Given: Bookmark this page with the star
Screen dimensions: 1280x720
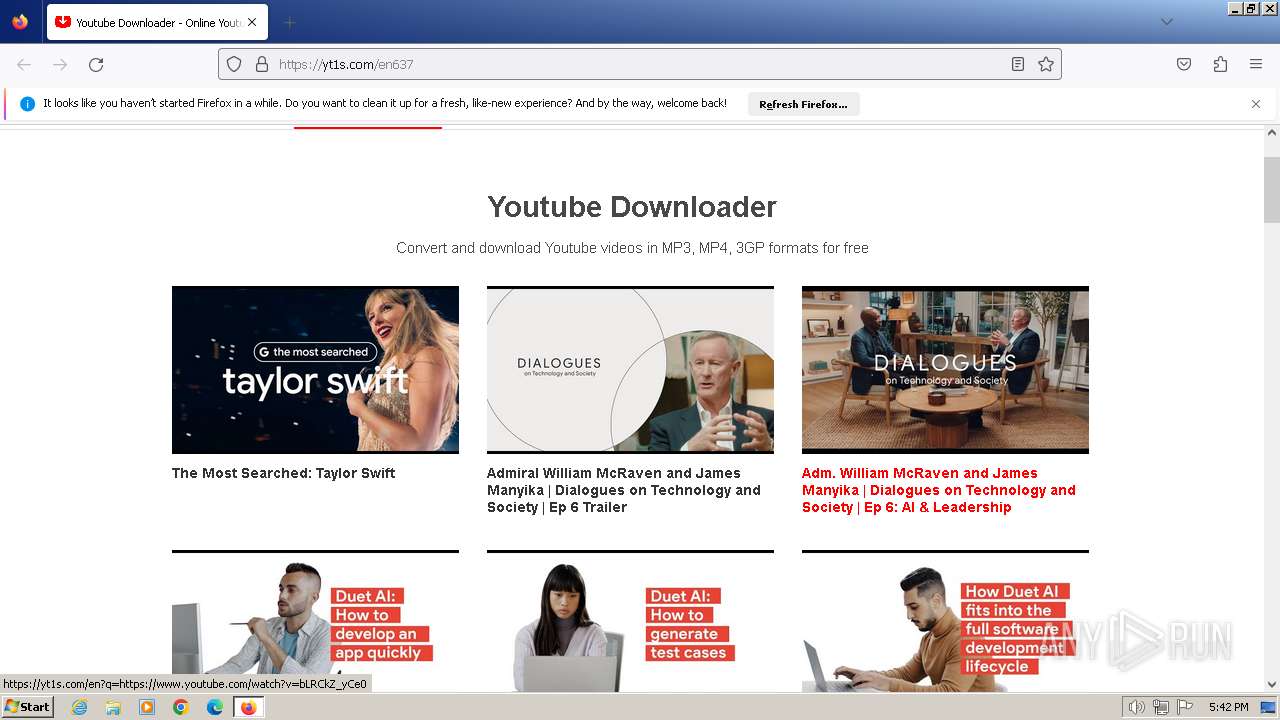Looking at the screenshot, I should (1046, 64).
